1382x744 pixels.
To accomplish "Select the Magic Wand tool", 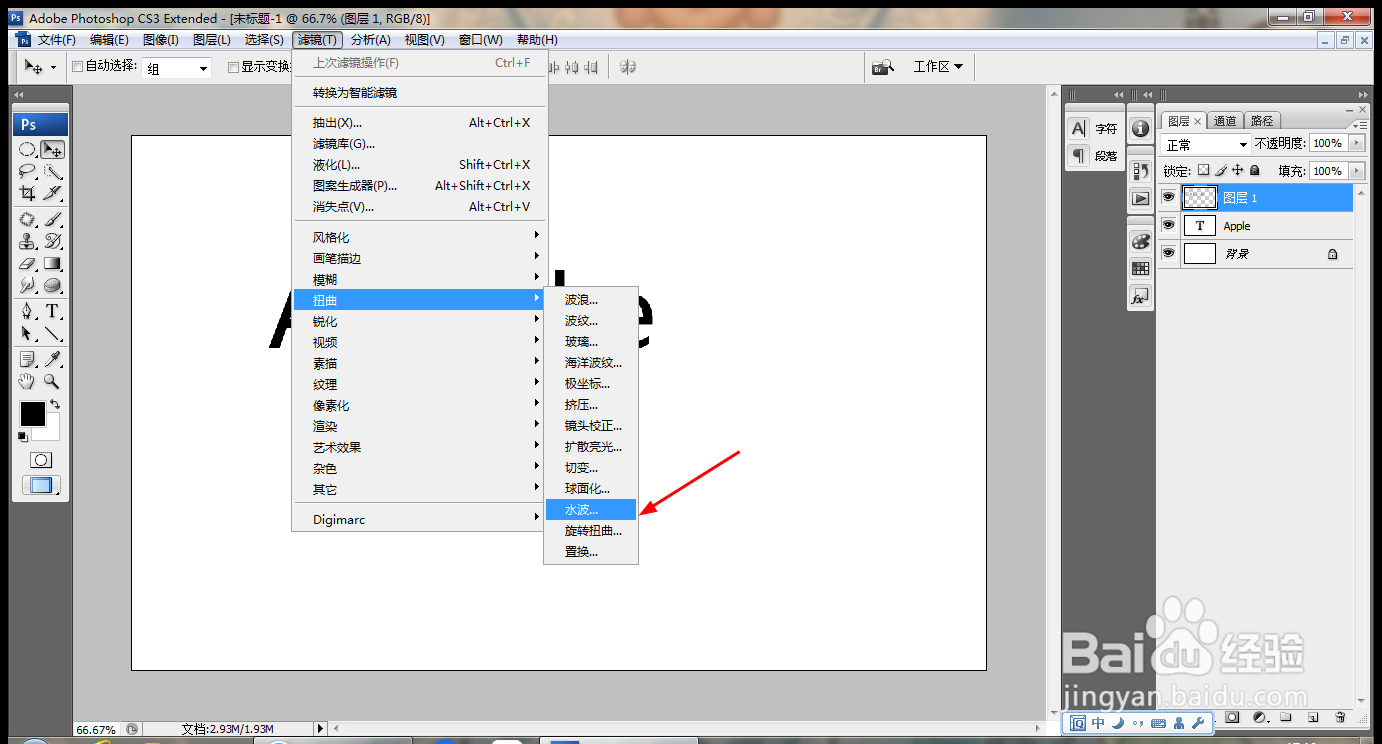I will (53, 171).
